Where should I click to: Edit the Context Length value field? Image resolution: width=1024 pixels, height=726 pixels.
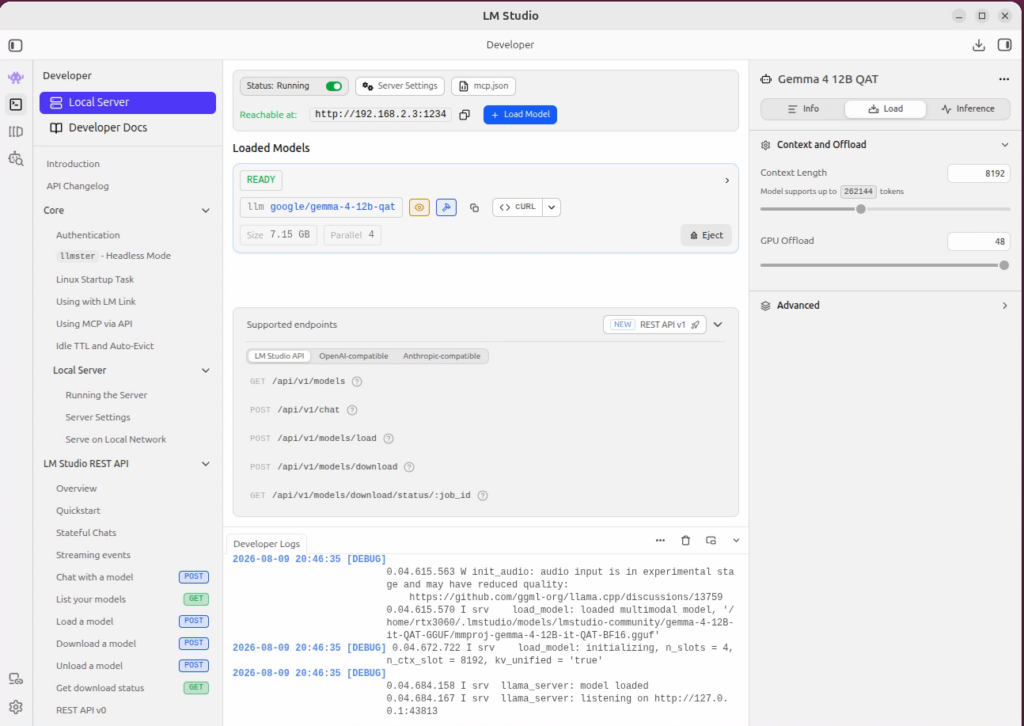(x=978, y=174)
